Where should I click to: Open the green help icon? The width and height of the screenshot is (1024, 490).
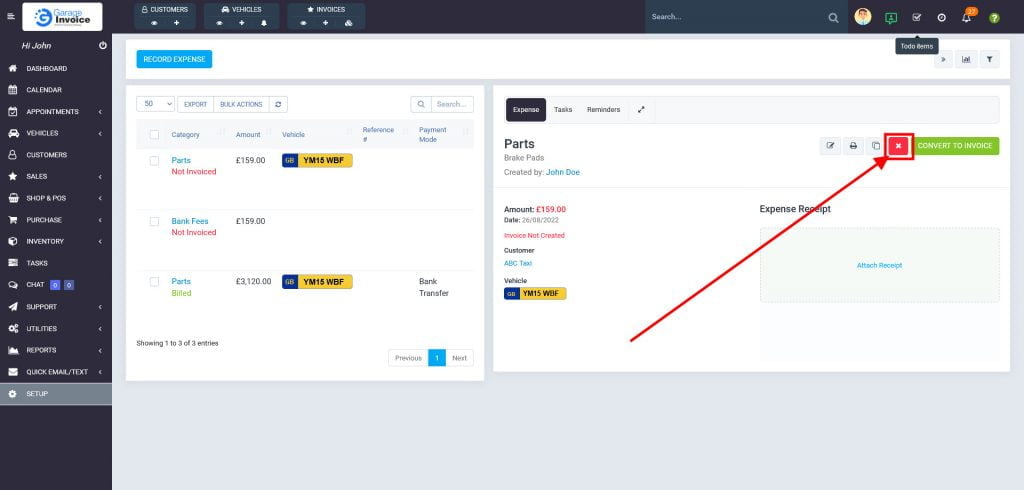994,18
